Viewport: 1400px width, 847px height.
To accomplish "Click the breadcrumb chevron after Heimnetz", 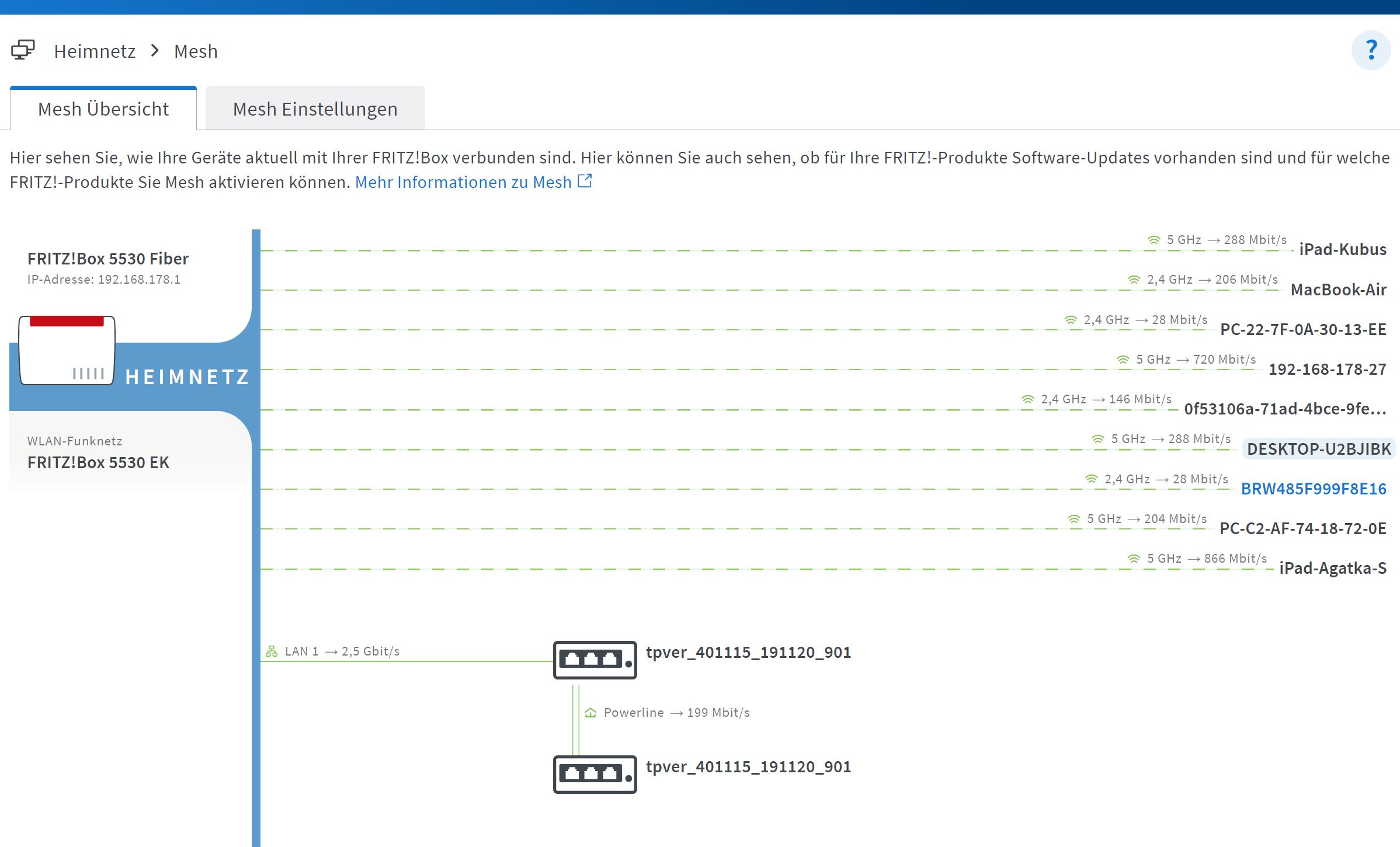I will coord(155,51).
